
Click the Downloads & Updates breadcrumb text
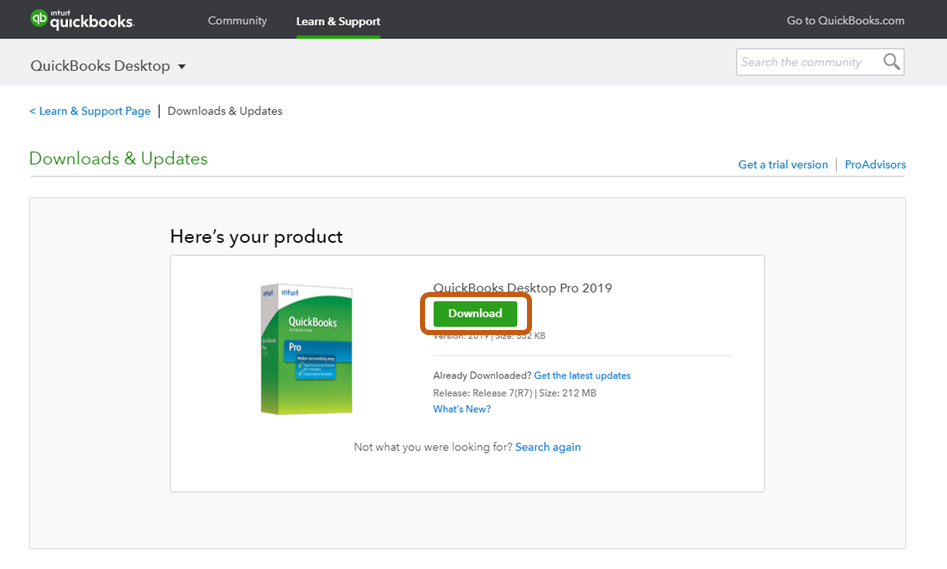[x=225, y=111]
